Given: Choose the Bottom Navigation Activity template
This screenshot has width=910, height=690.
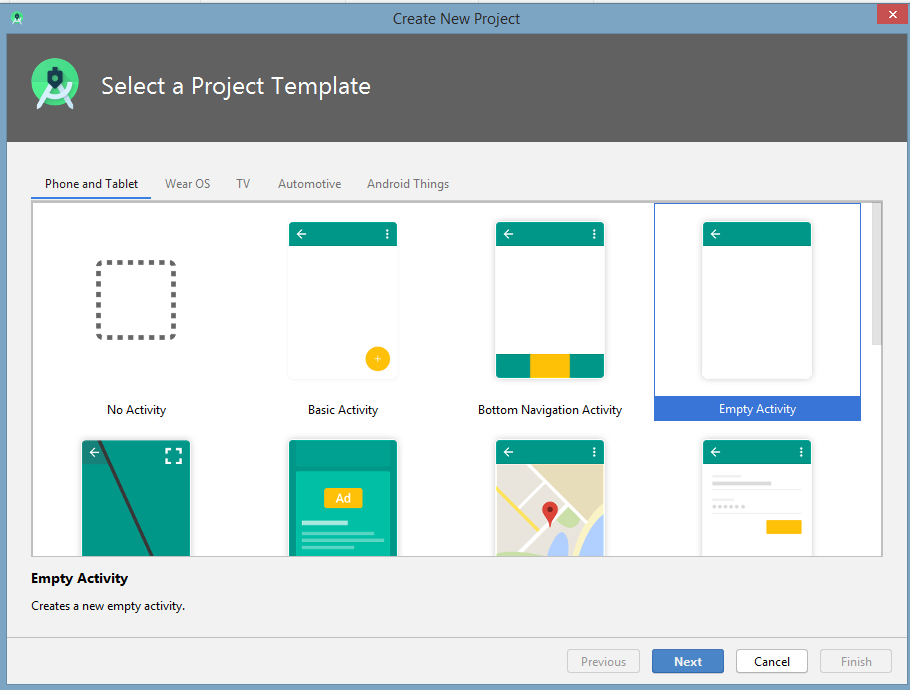Looking at the screenshot, I should tap(549, 300).
